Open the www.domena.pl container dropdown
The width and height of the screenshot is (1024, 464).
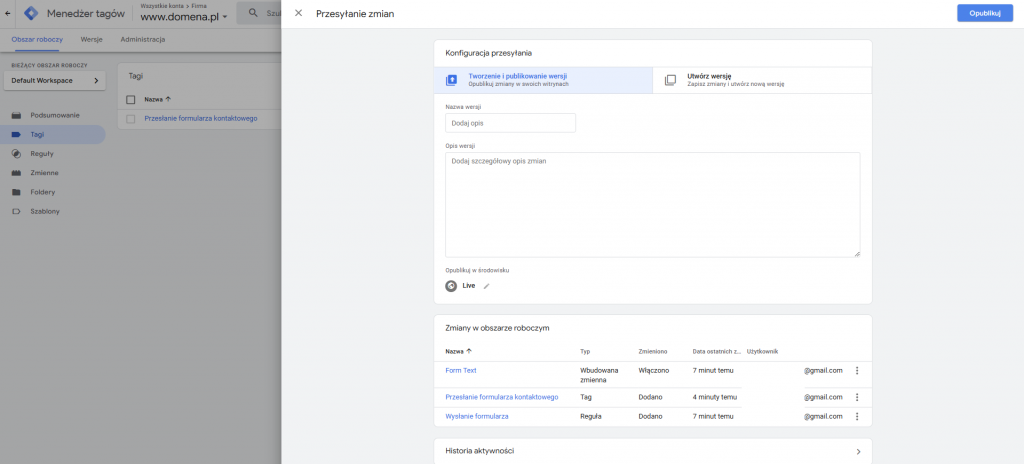[184, 17]
